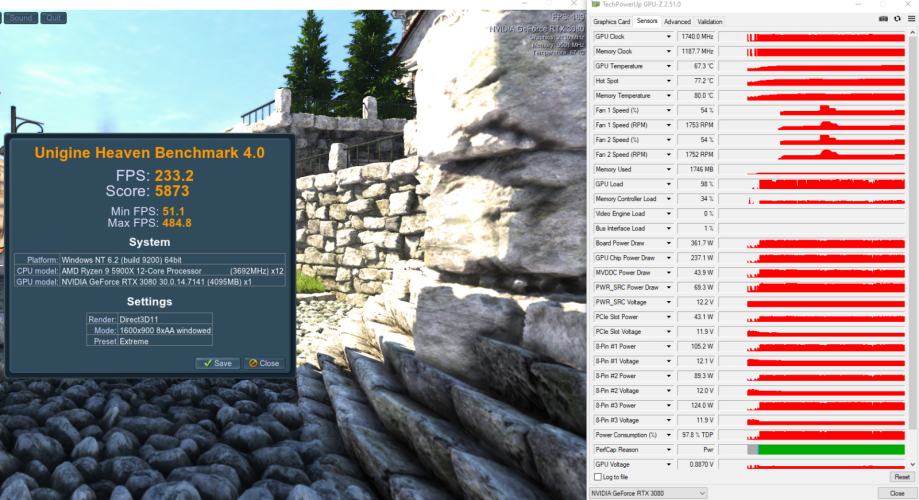919x500 pixels.
Task: Open the 8-Pin #1 Power dropdown
Action: pyautogui.click(x=668, y=346)
